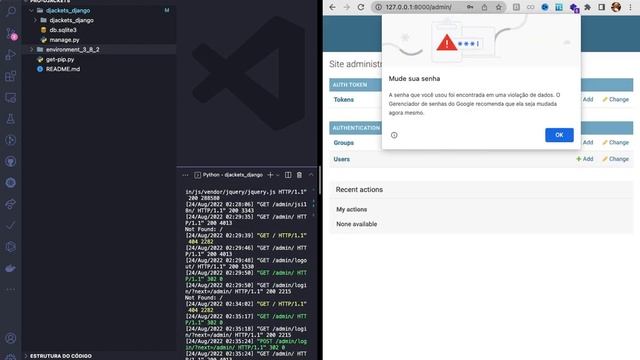Toggle the Chrome side panel icon
The image size is (640, 360).
(602, 7)
